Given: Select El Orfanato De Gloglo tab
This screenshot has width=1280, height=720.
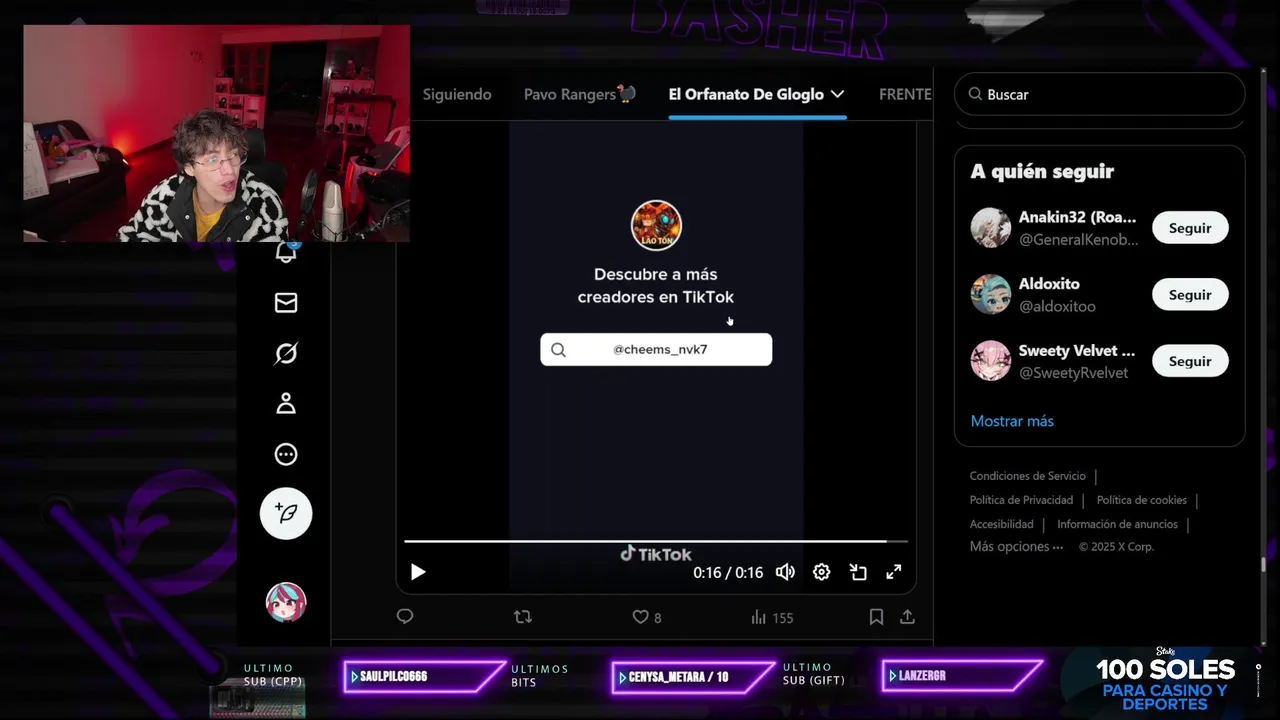Looking at the screenshot, I should (746, 94).
